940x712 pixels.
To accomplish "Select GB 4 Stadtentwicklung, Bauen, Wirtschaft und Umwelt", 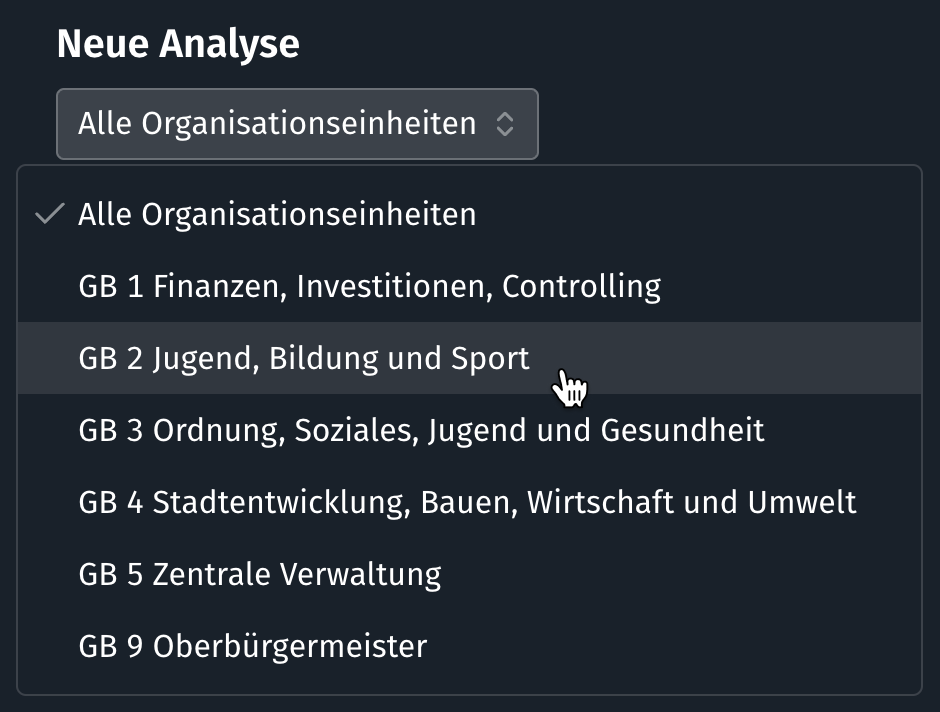I will (x=467, y=502).
